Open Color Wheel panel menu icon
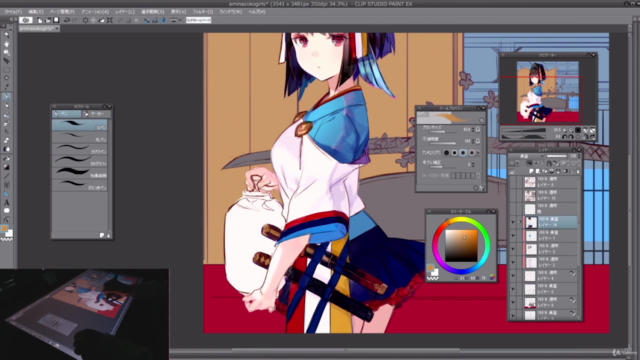Image resolution: width=640 pixels, height=360 pixels. tap(429, 211)
